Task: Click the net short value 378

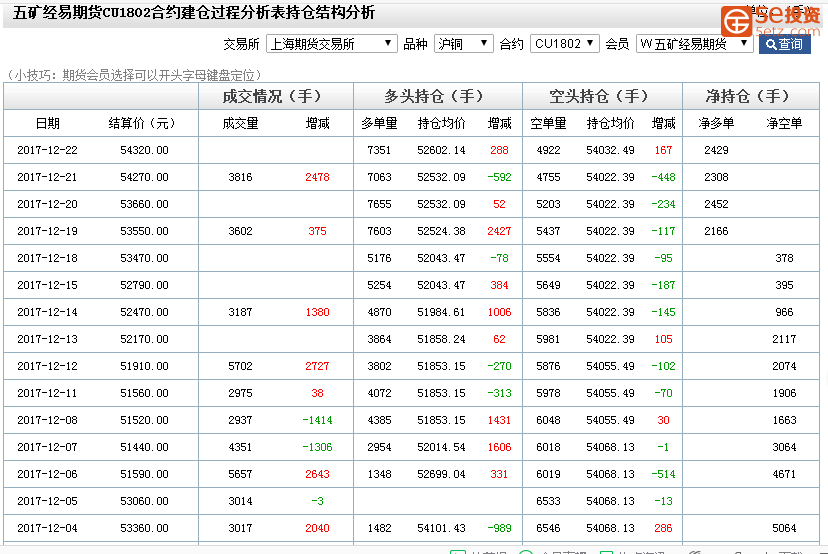Action: 784,258
